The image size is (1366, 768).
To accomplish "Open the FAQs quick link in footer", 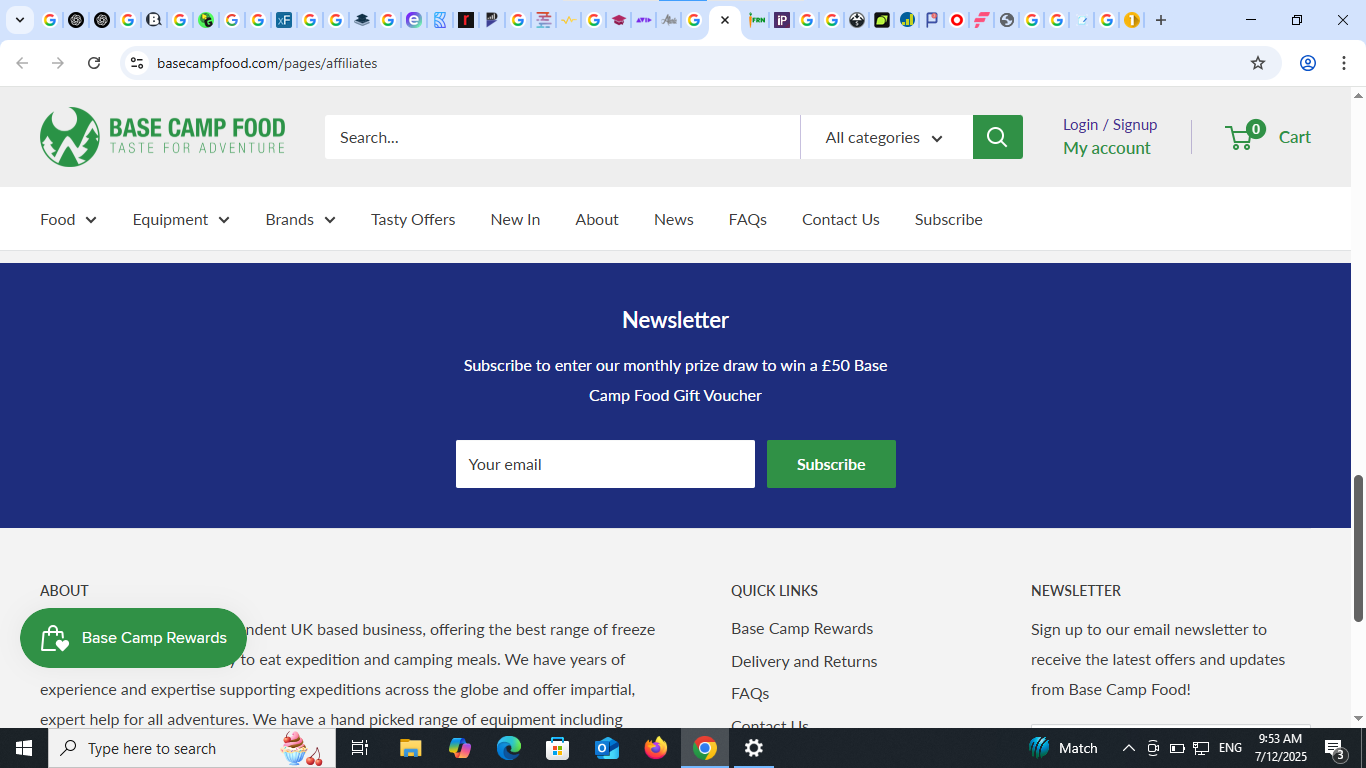I will (x=750, y=693).
